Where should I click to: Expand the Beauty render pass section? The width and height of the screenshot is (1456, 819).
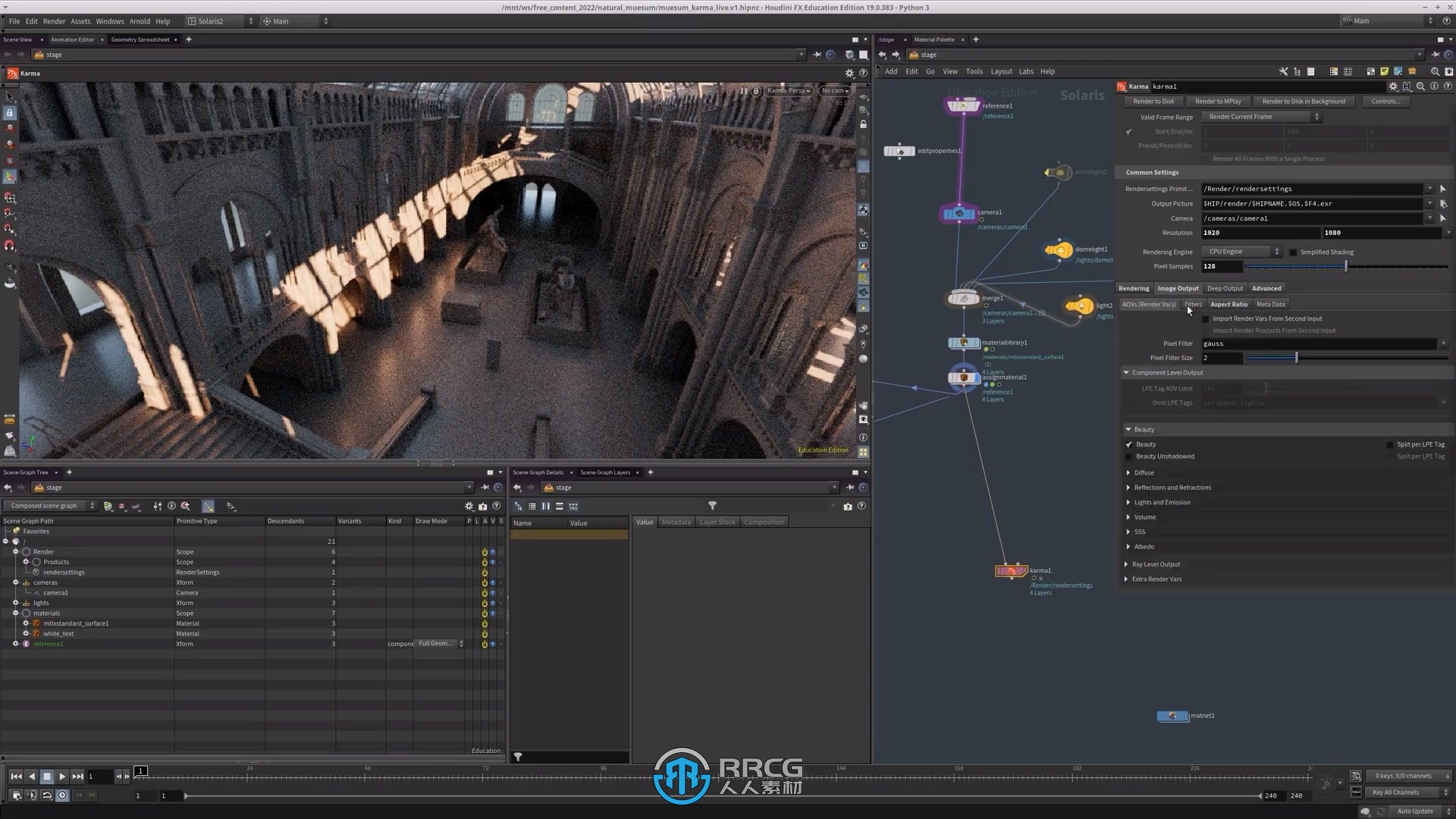click(1128, 429)
